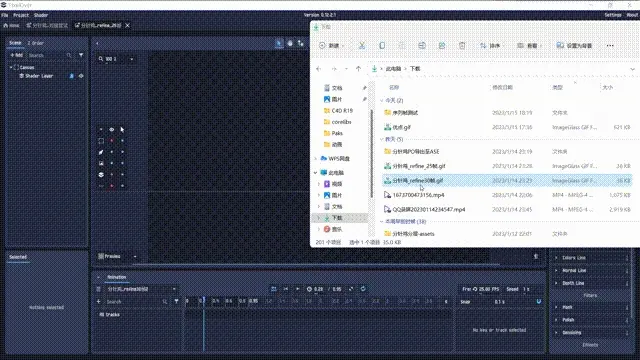Click the pivot tool icon in viewport header
The height and width of the screenshot is (360, 640).
click(x=300, y=43)
